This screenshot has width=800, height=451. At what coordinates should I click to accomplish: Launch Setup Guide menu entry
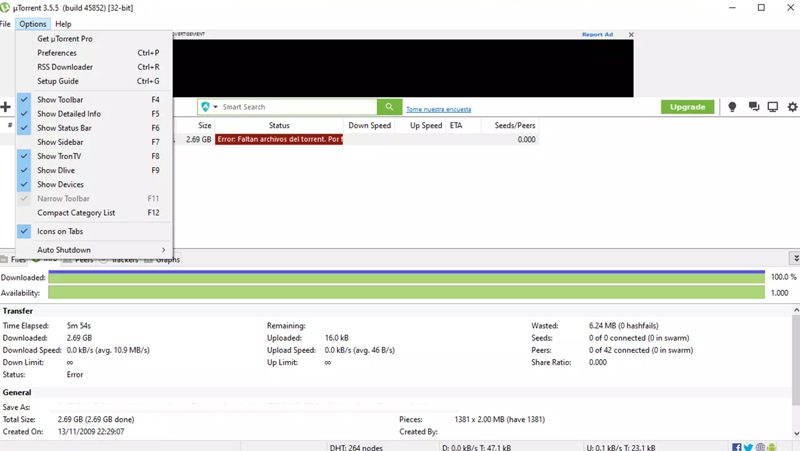pos(95,81)
